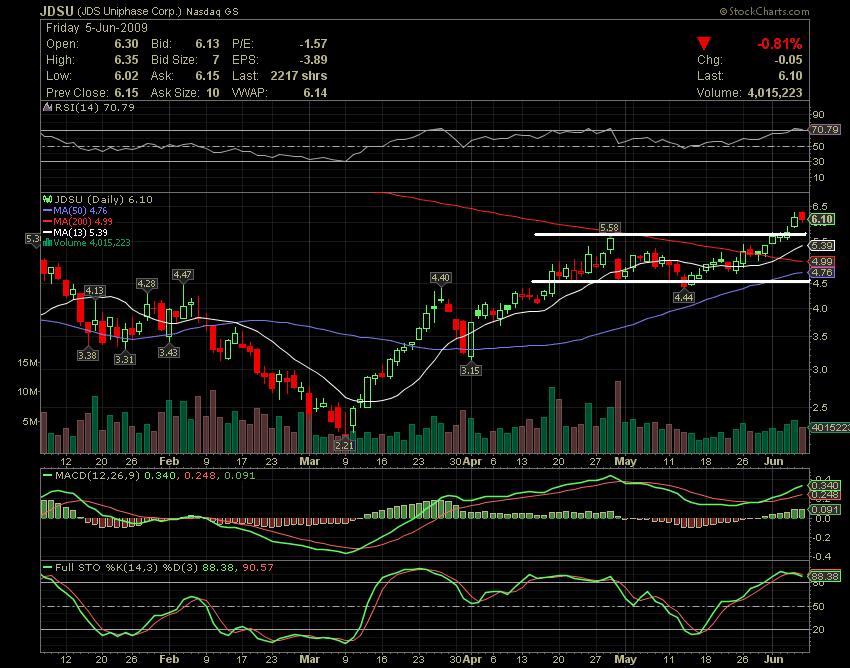Image resolution: width=850 pixels, height=668 pixels.
Task: Click the 5M volume axis label
Action: coord(30,422)
